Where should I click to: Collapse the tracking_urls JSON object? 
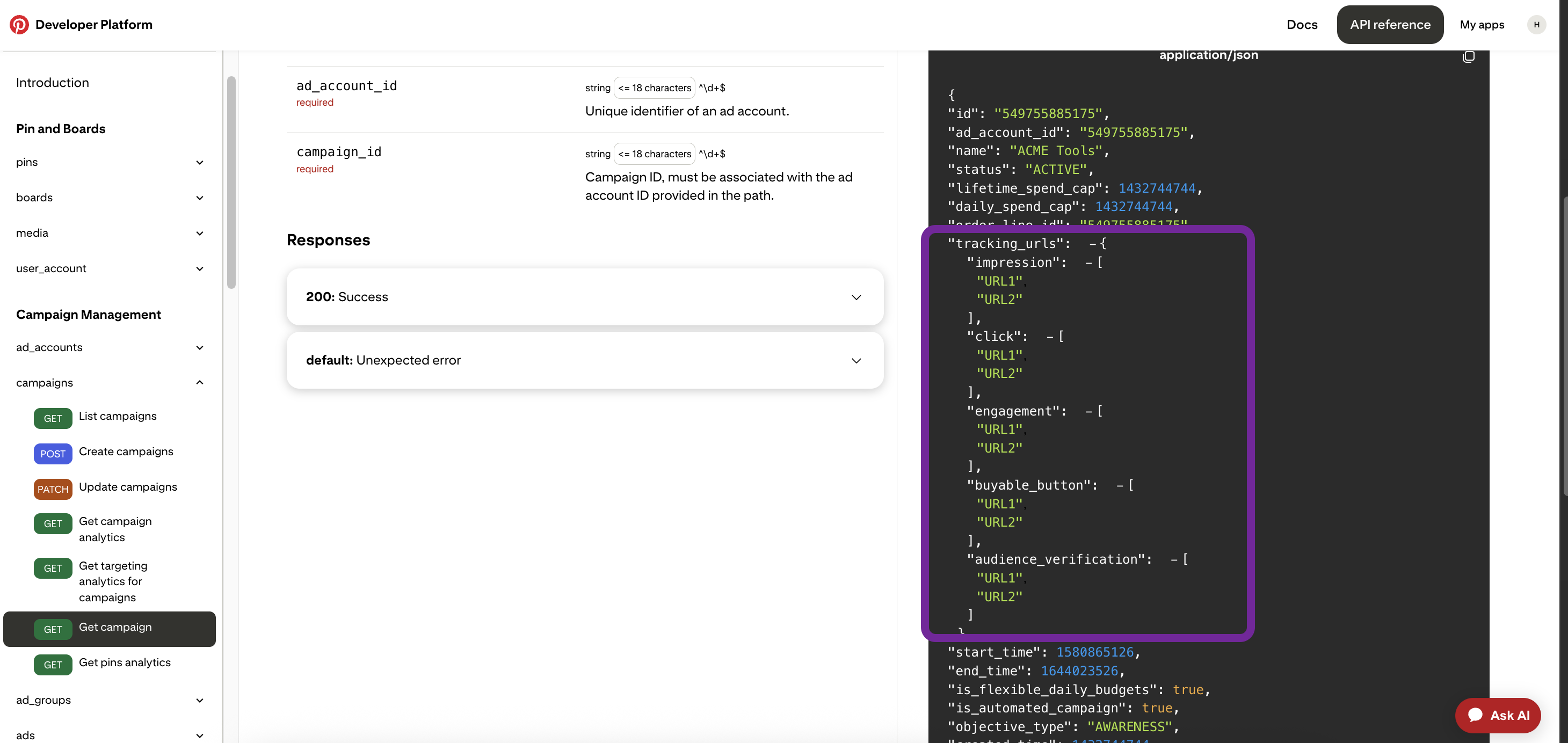(x=1093, y=243)
